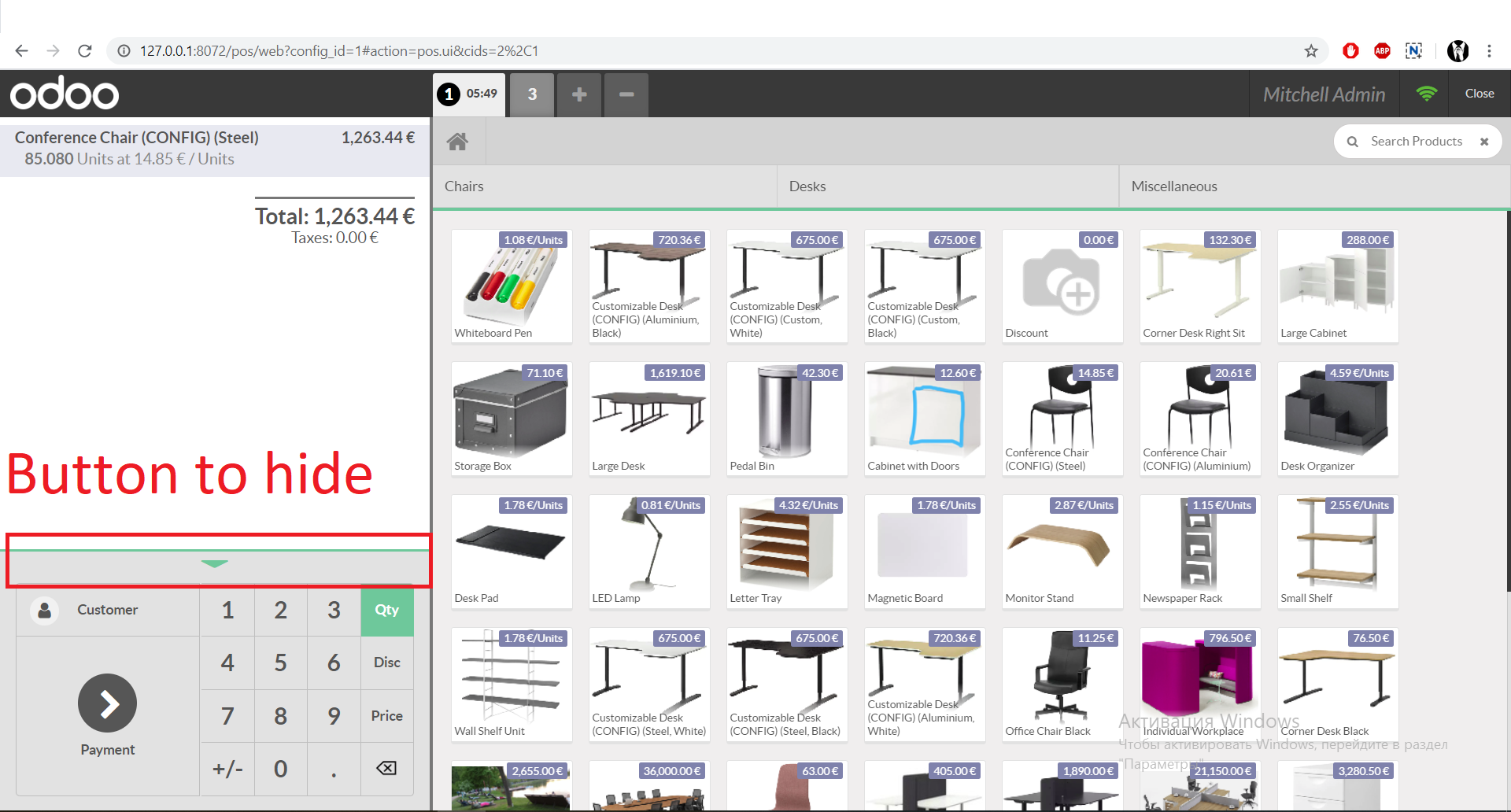This screenshot has width=1511, height=812.
Task: Tap the +/- sign key
Action: 227,769
